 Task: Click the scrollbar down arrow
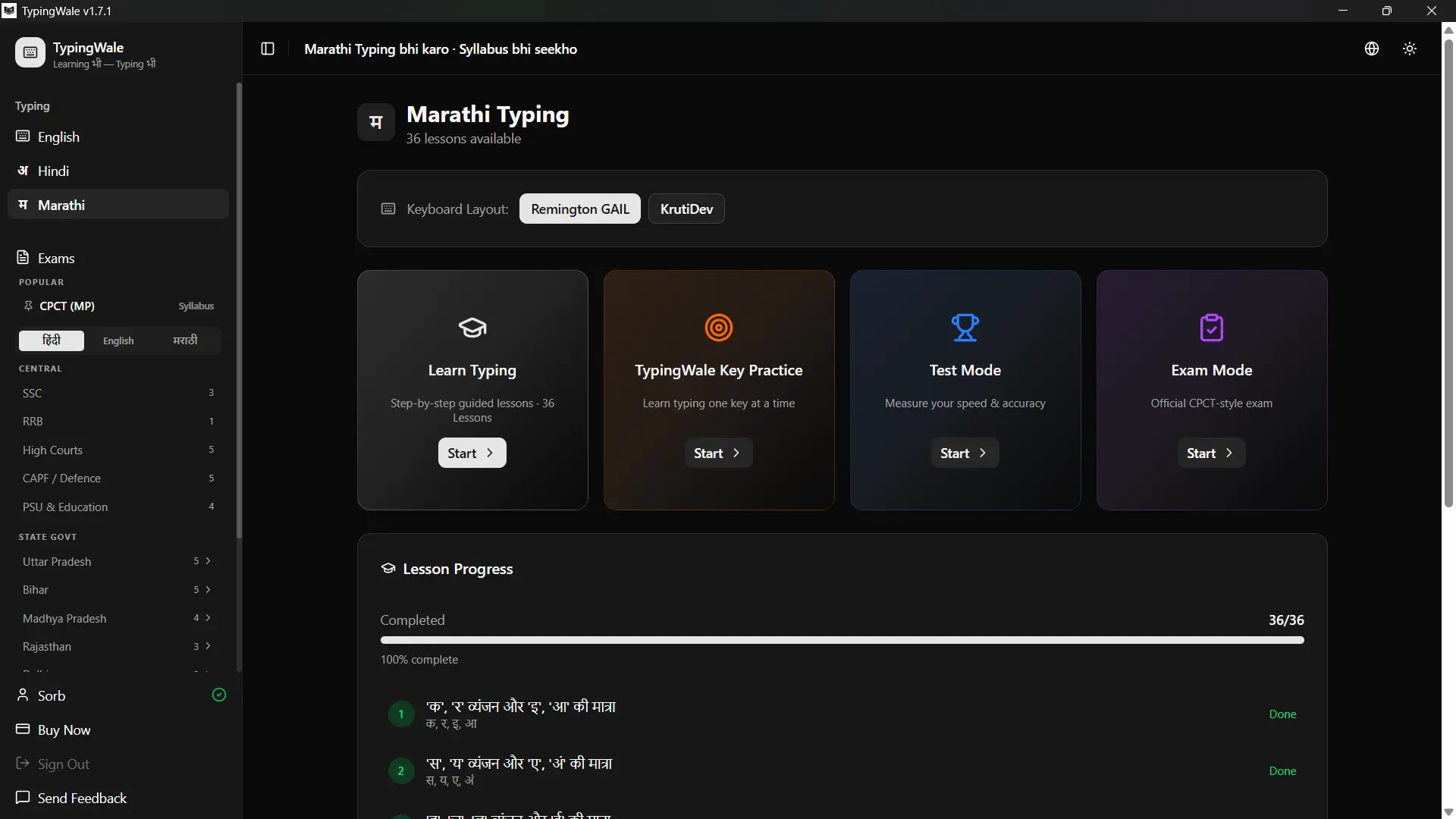pyautogui.click(x=1448, y=811)
